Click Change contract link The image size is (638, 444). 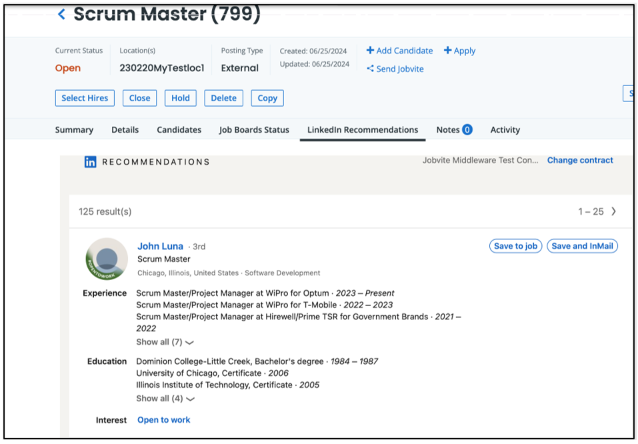580,160
